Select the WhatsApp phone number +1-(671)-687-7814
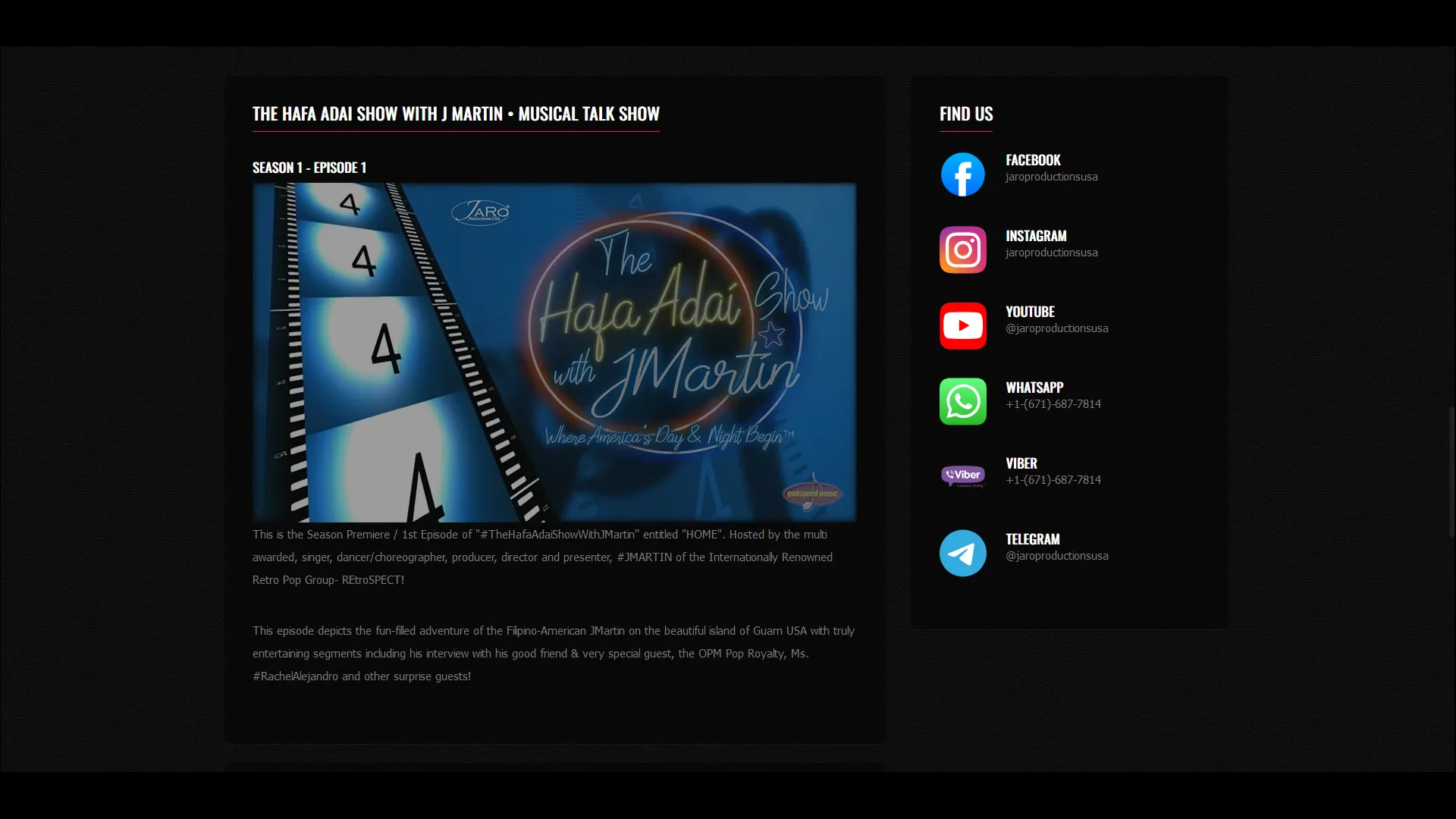Screen dimensions: 1456x819 [x=1053, y=404]
